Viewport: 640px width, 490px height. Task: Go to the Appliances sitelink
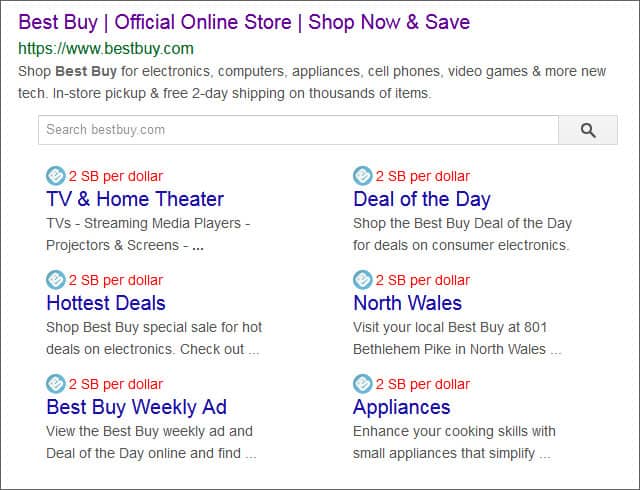(402, 408)
